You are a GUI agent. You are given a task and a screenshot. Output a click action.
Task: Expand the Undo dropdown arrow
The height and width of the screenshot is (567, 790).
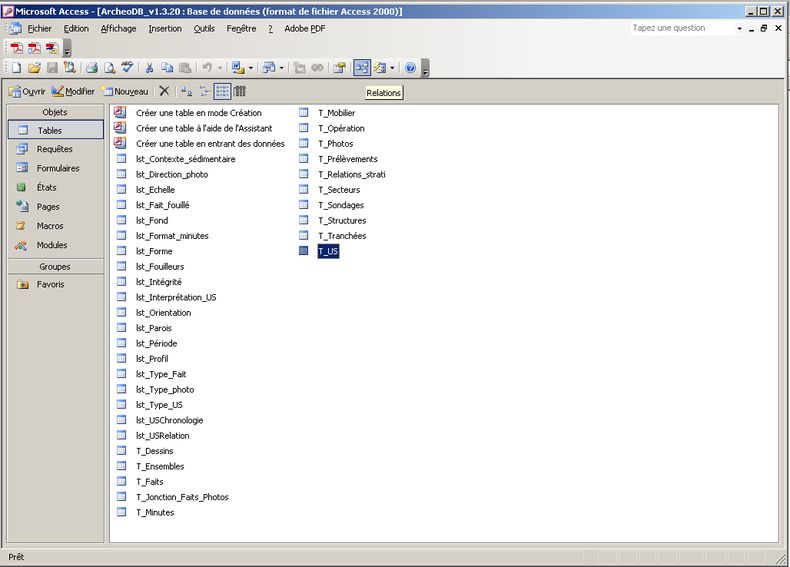tap(220, 68)
